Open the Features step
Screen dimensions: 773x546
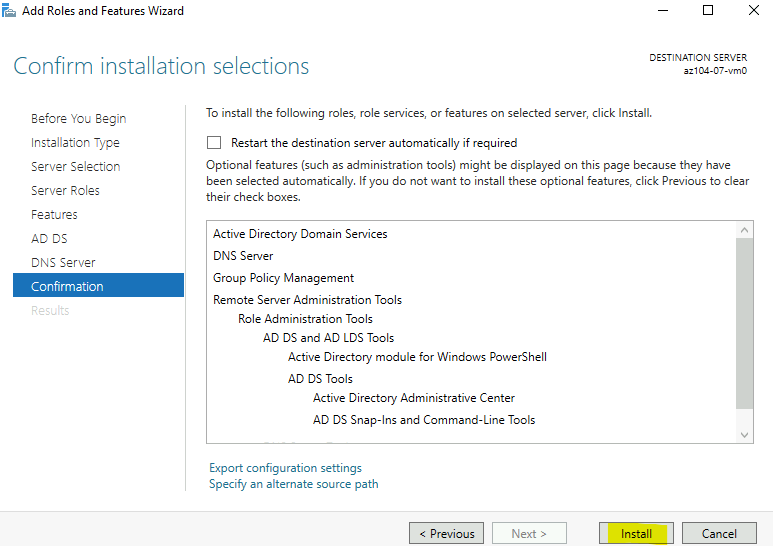54,215
